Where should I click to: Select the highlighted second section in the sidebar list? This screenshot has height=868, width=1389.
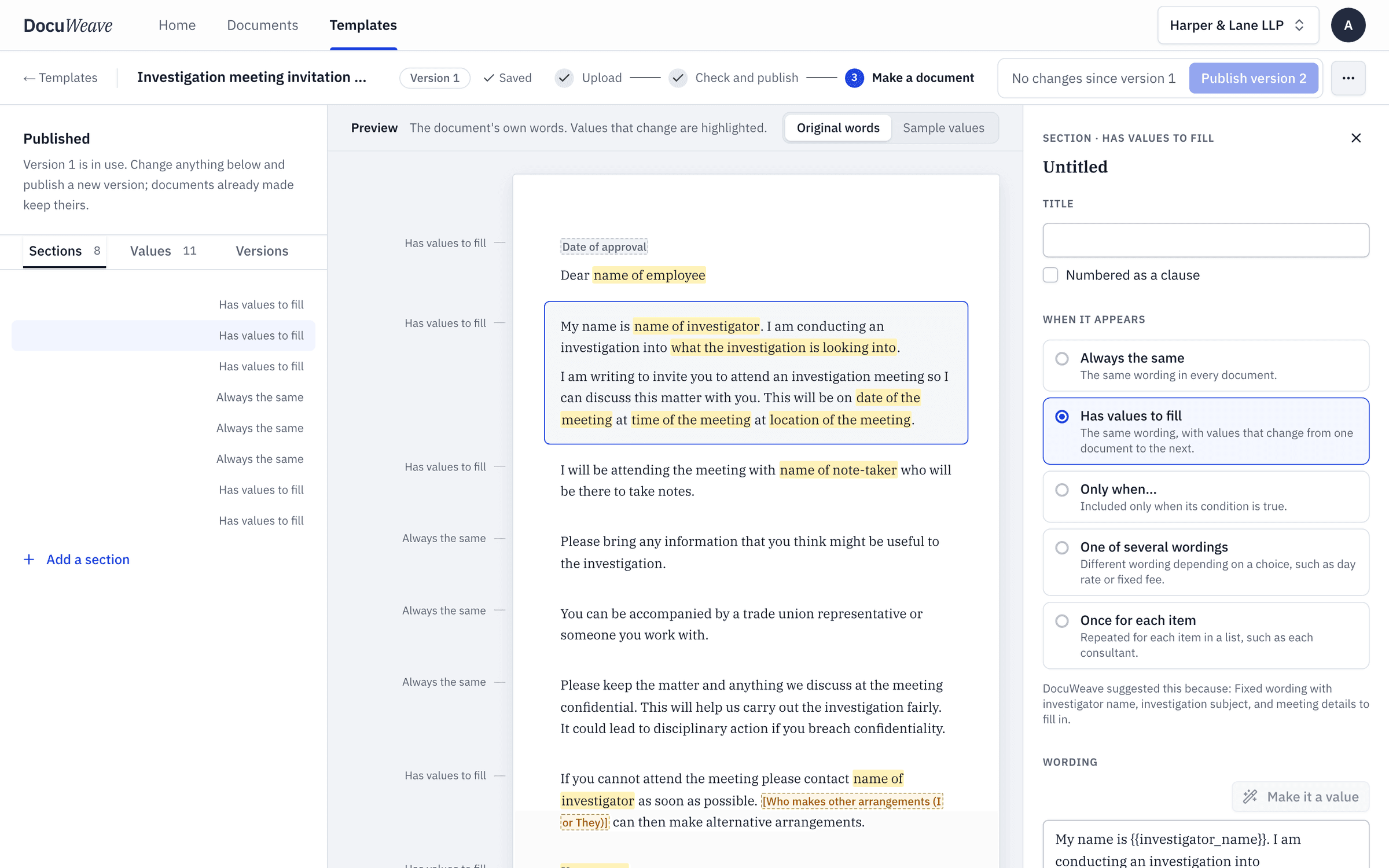tap(163, 336)
